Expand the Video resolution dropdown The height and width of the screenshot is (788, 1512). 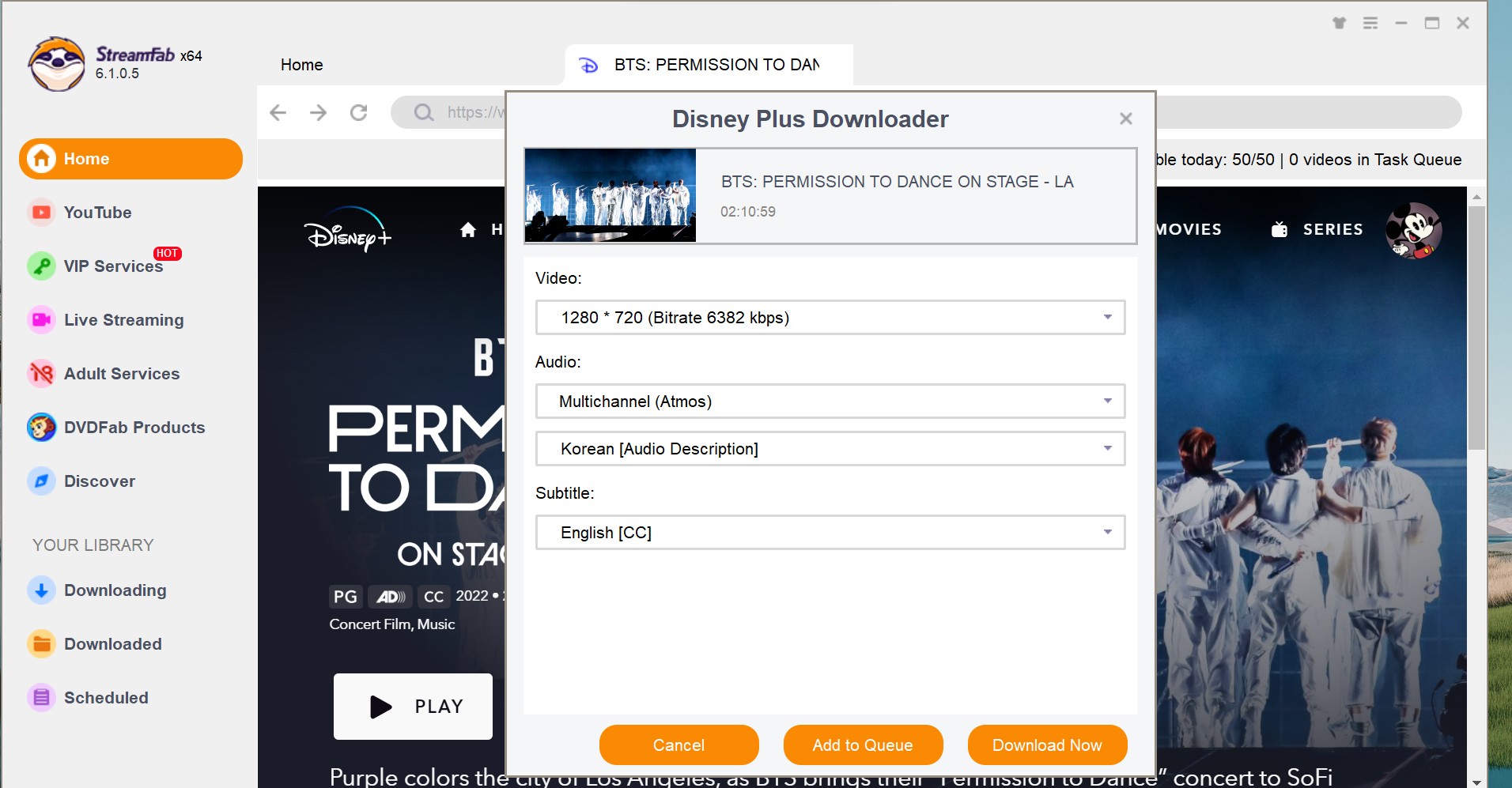[830, 318]
